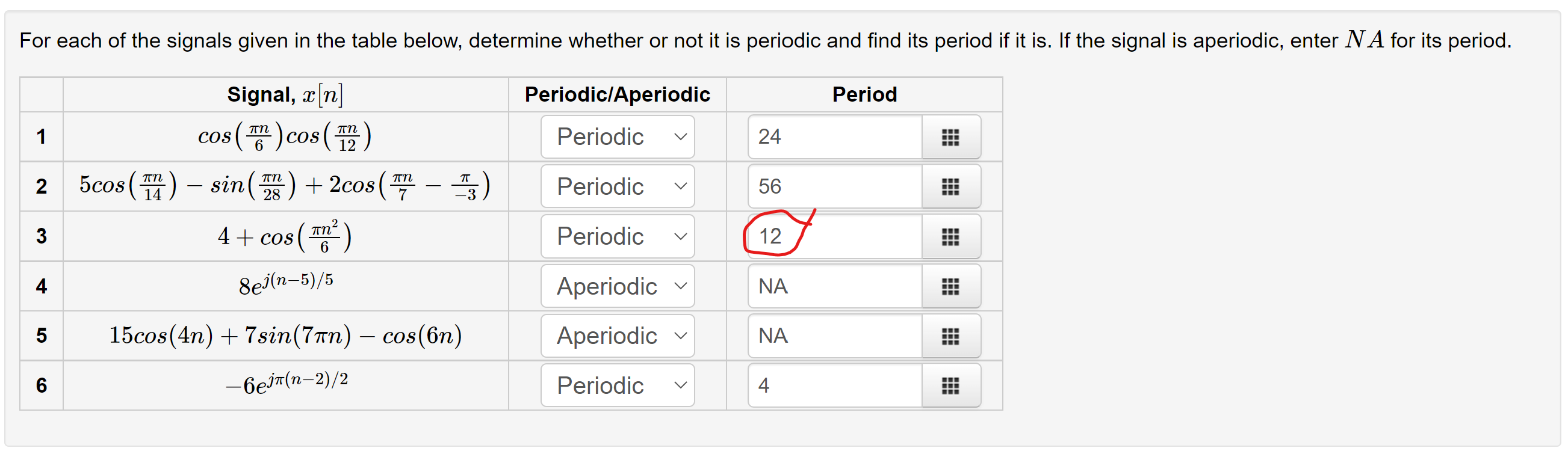Open the Periodic dropdown for signal 2
Viewport: 1568px width, 457px height.
[x=616, y=186]
